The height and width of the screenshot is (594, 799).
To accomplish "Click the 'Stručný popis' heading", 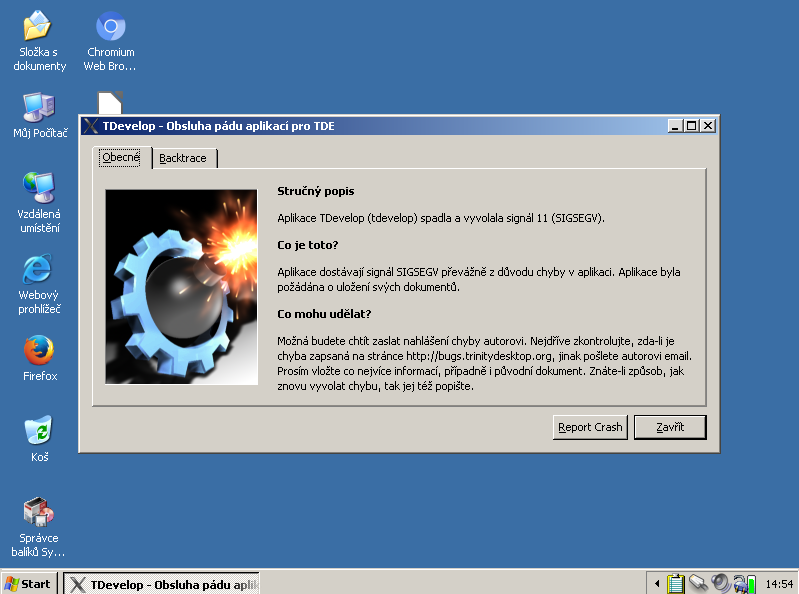I will (x=315, y=191).
